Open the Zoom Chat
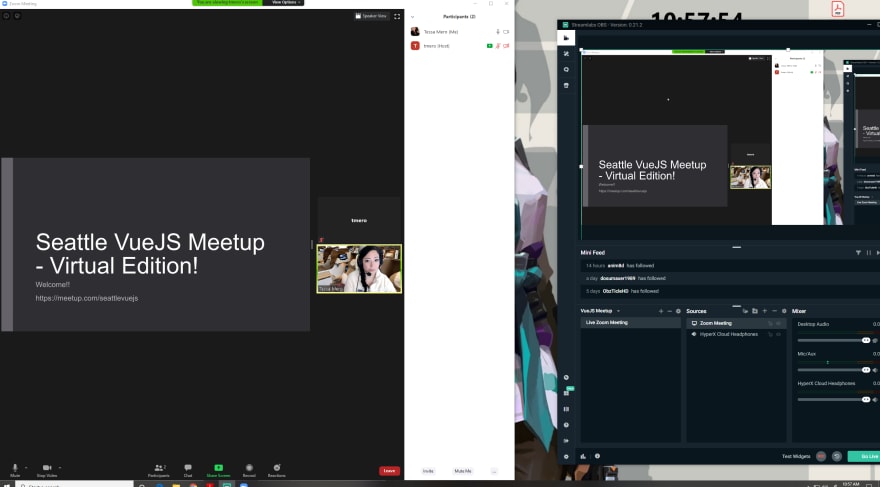880x487 pixels. [188, 470]
